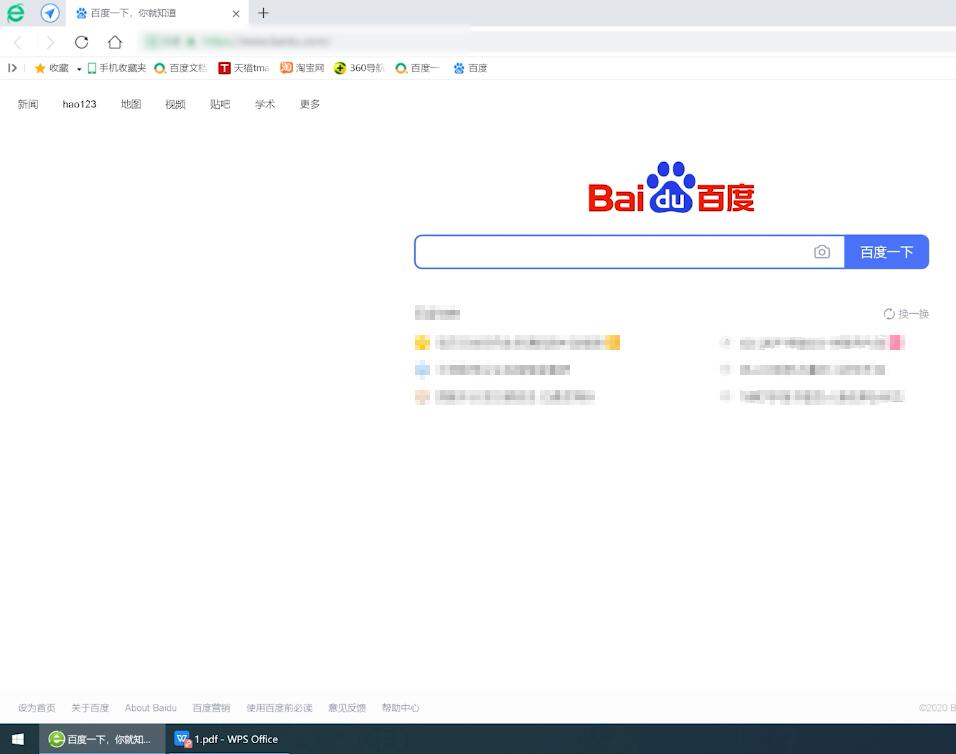This screenshot has height=754, width=956.
Task: Go forward with the right arrow
Action: point(50,42)
